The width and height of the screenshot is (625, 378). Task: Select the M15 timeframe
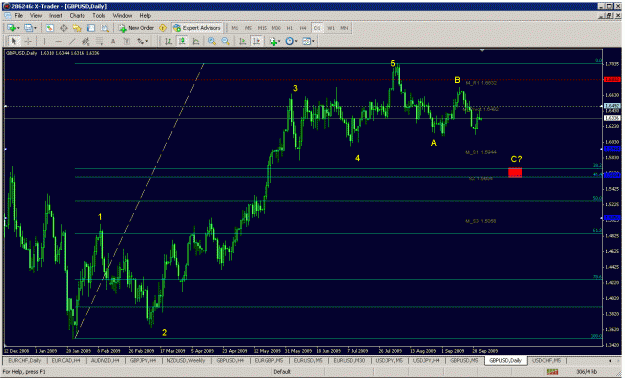(x=262, y=28)
